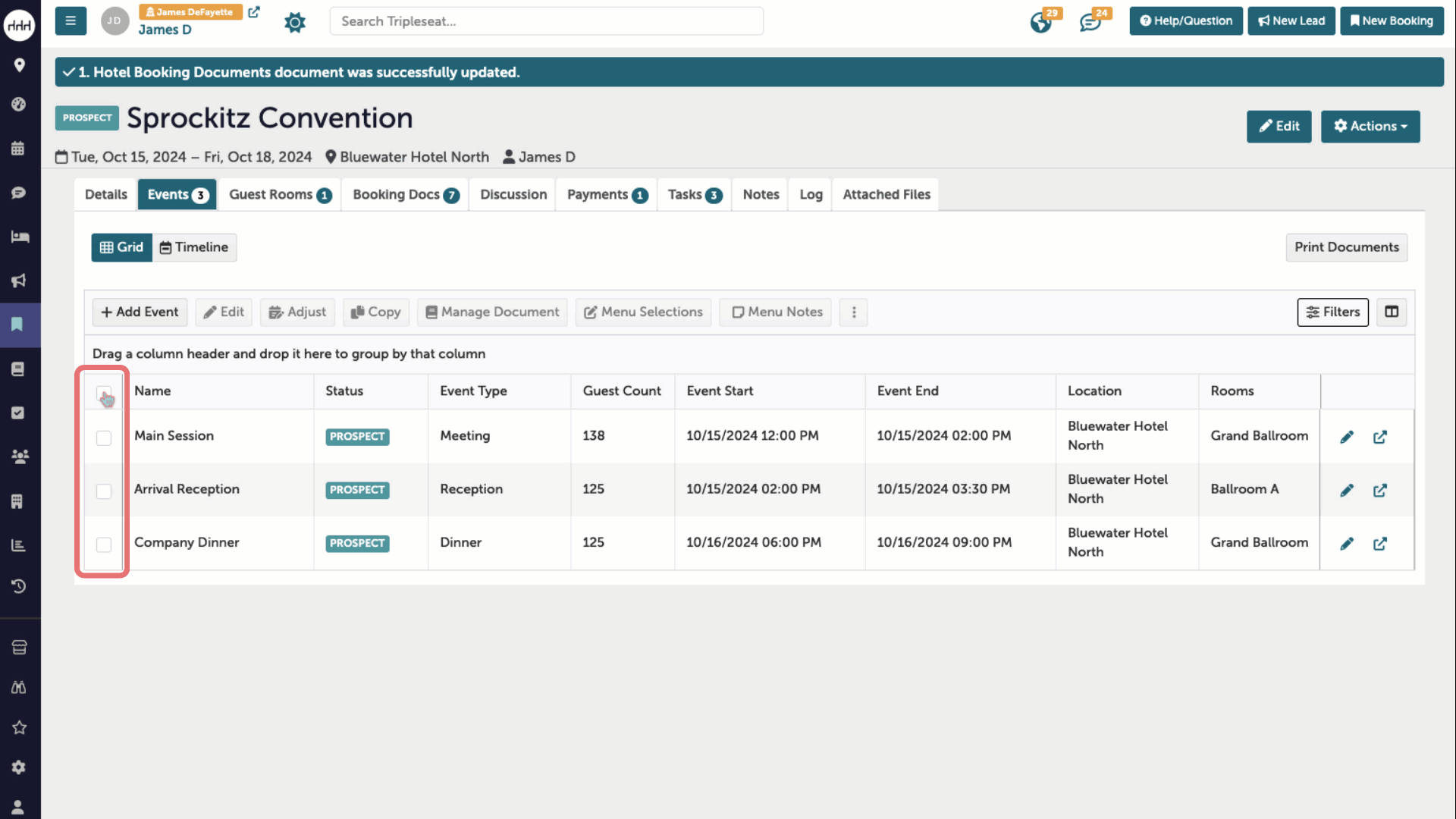Switch to the Guest Rooms tab

click(x=279, y=194)
